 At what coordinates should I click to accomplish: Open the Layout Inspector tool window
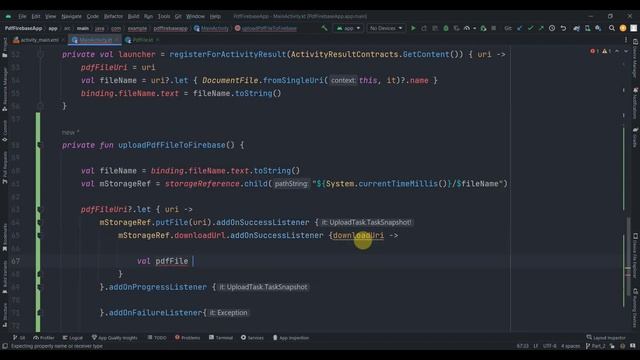(606, 338)
